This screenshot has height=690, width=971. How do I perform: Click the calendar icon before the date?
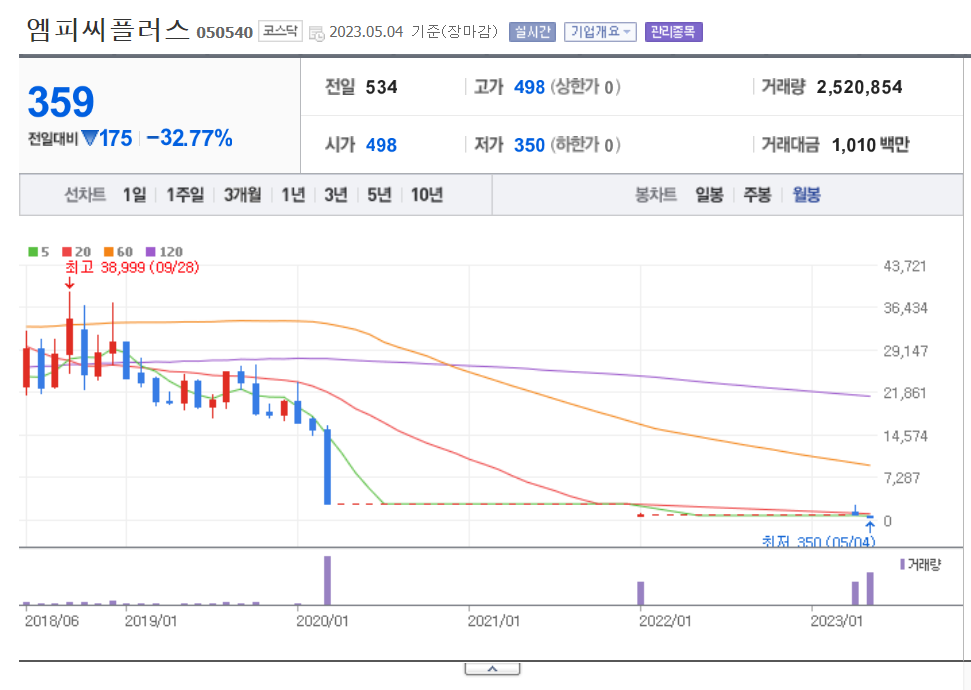(316, 33)
